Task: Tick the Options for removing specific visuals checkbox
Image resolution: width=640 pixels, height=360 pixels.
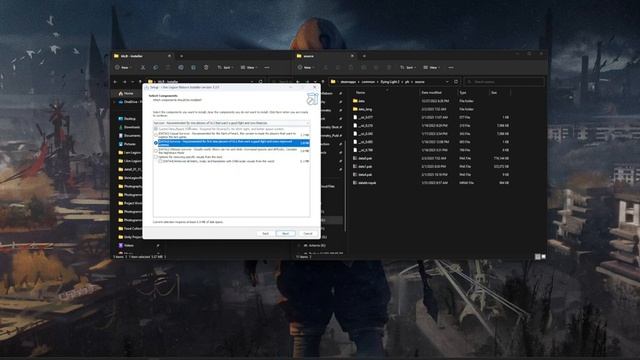Action: point(156,157)
